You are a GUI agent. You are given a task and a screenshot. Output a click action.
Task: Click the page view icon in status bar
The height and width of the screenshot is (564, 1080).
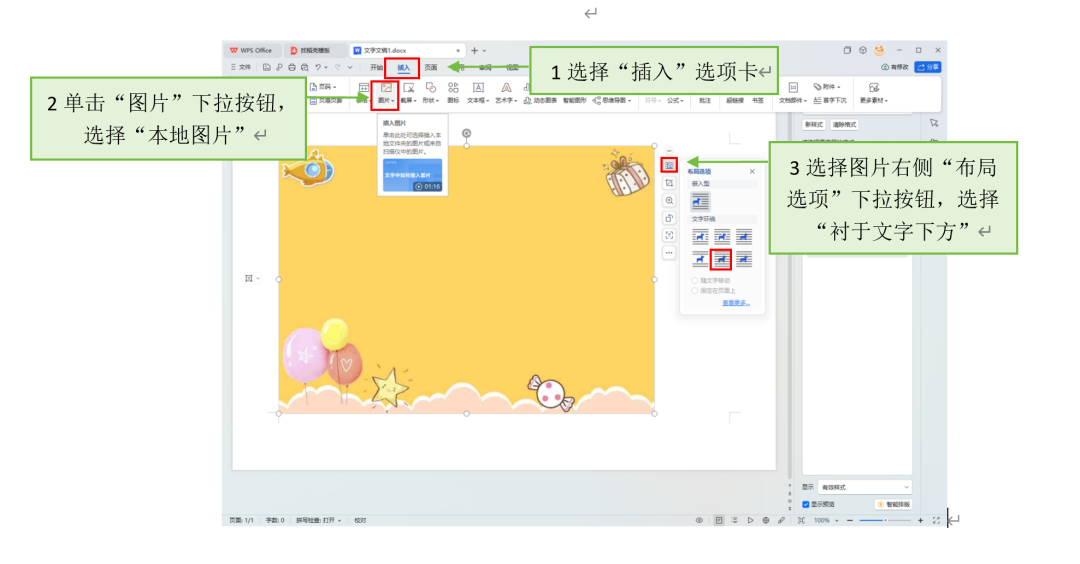(718, 520)
